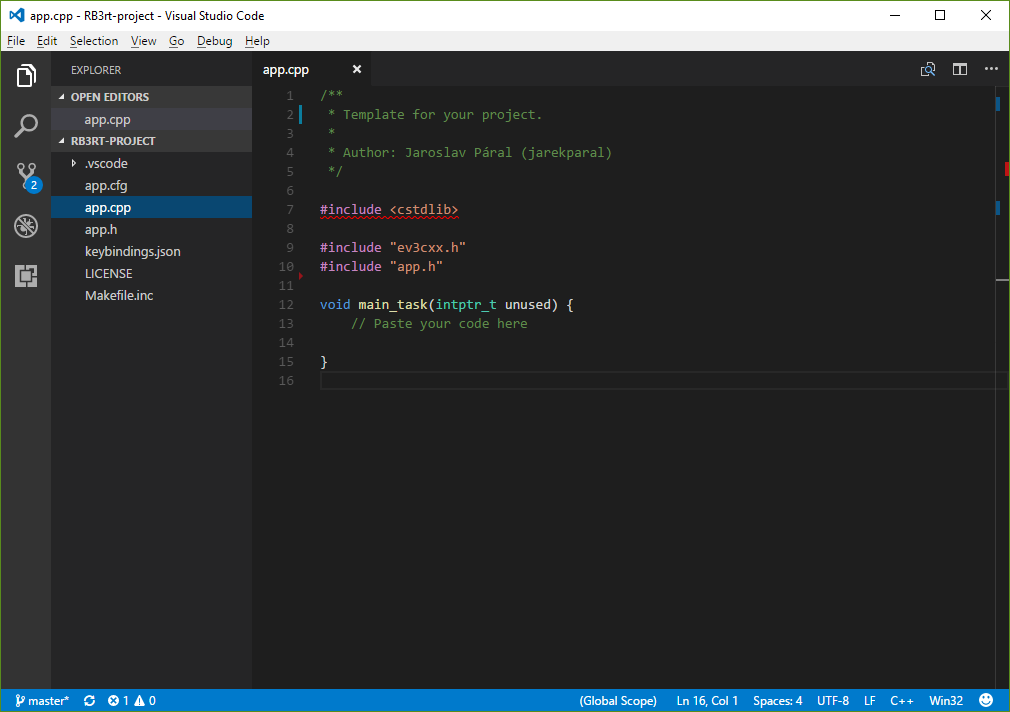Open the File menu
This screenshot has height=712, width=1010.
pos(16,41)
